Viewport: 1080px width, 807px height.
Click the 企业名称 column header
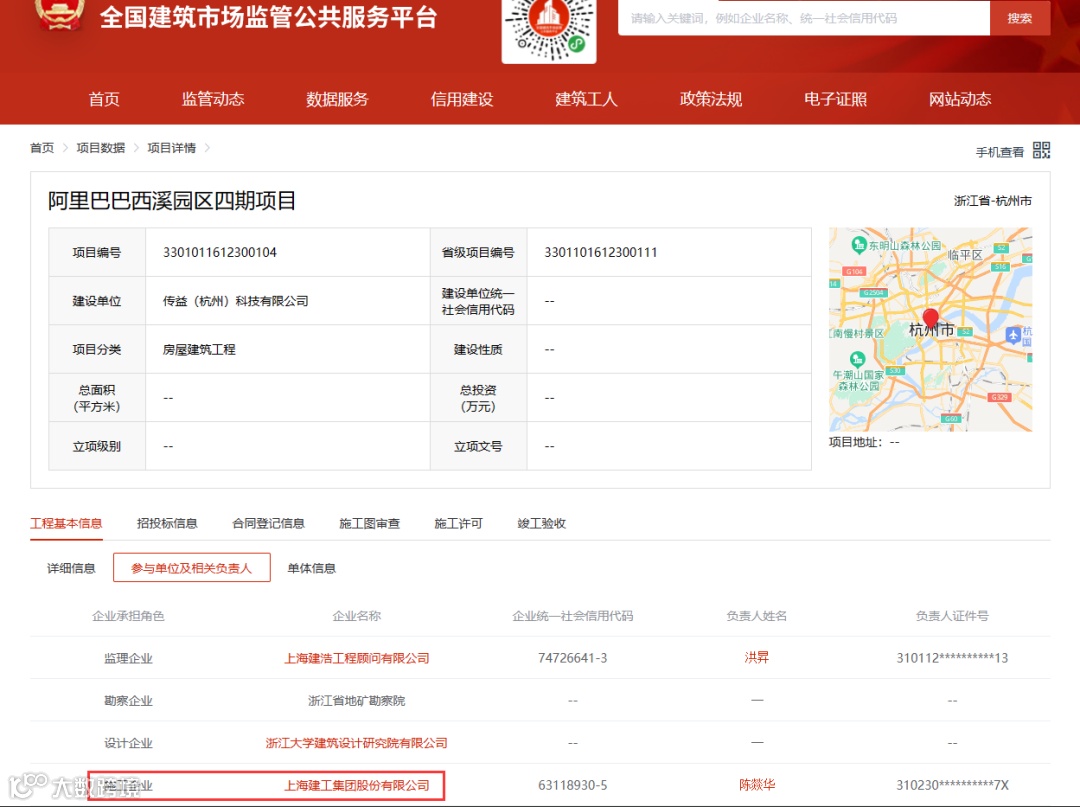point(357,616)
